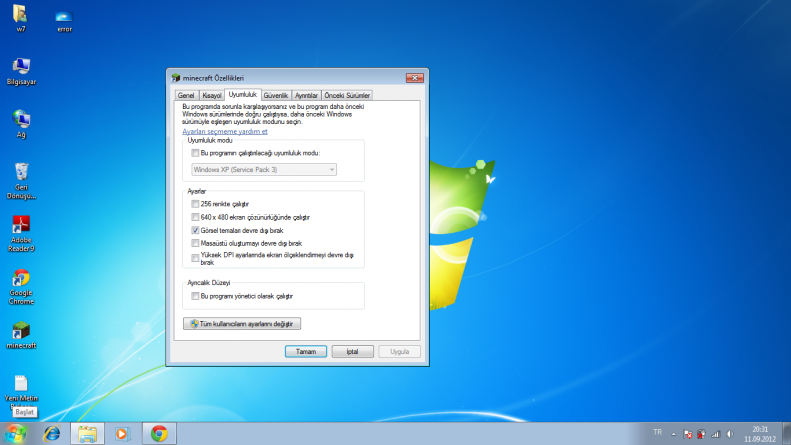This screenshot has height=445, width=791.
Task: Switch to the Kısayol tab
Action: (x=211, y=95)
